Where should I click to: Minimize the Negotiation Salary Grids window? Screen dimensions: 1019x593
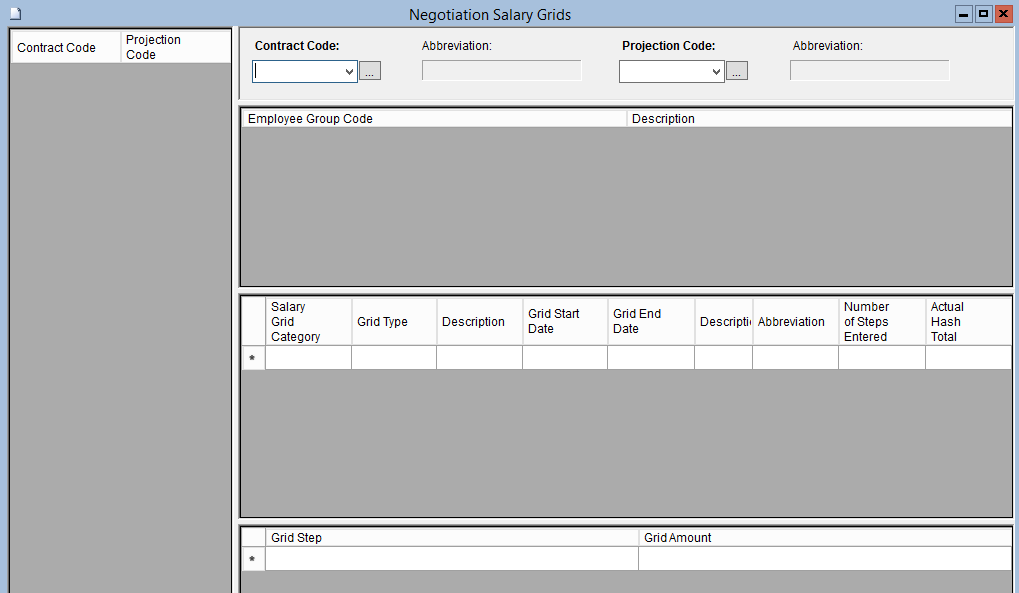pyautogui.click(x=963, y=14)
